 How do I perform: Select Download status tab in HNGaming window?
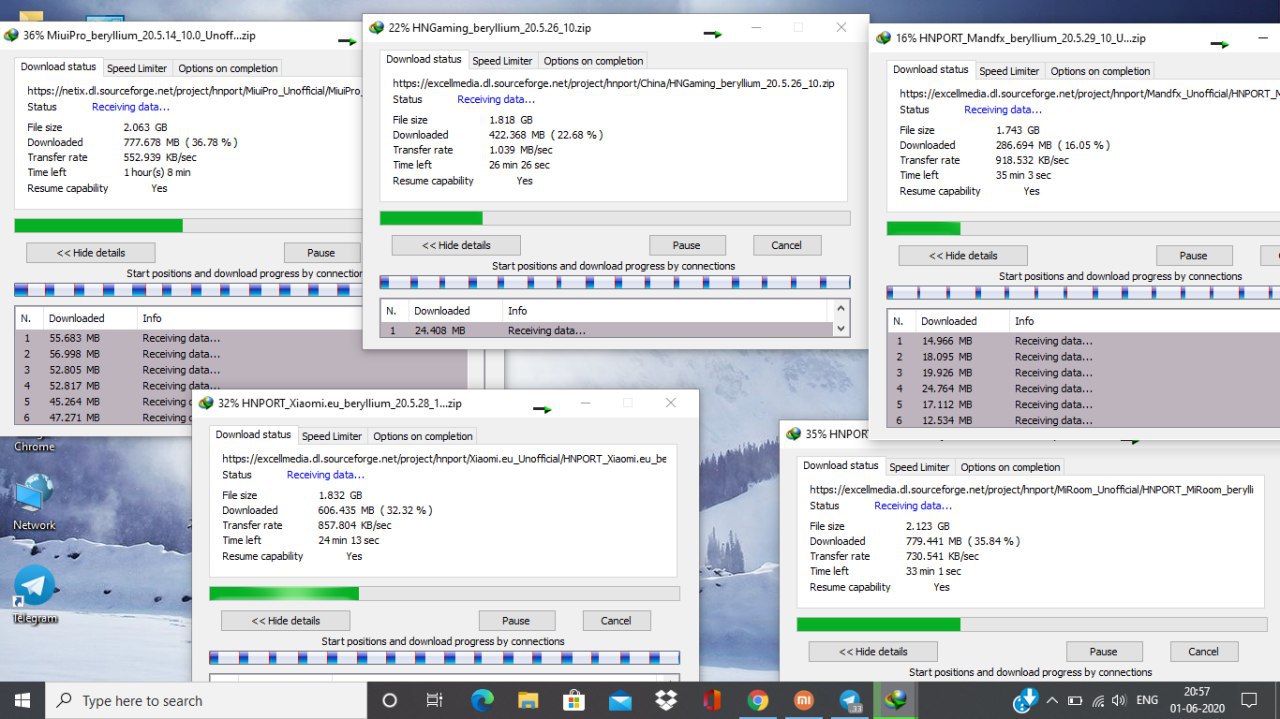[x=424, y=59]
